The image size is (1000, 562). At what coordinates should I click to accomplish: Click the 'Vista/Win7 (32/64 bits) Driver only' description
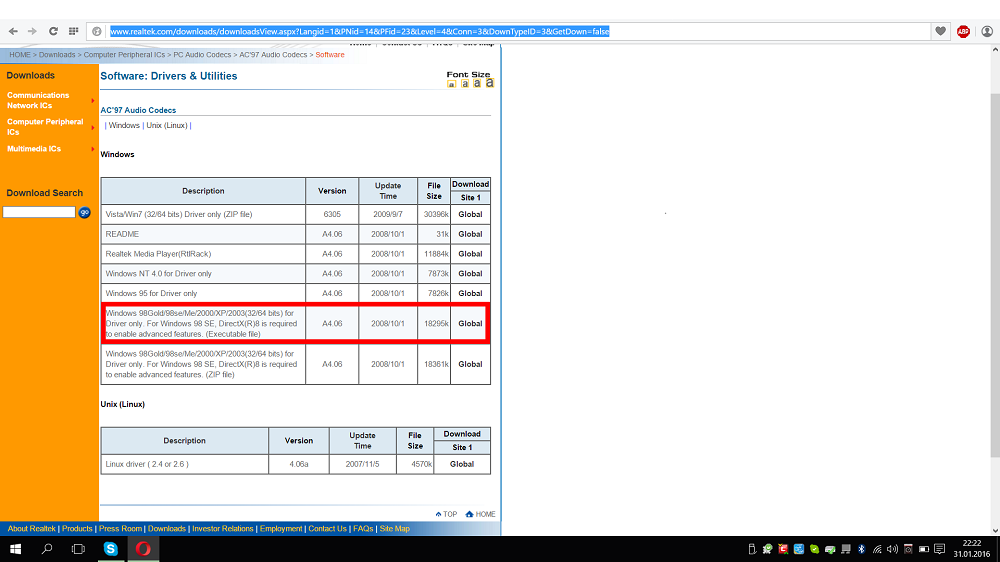(179, 214)
